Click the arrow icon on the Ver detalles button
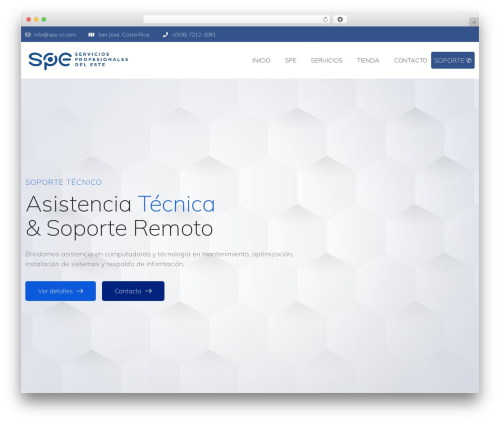Image resolution: width=500 pixels, height=423 pixels. [80, 291]
